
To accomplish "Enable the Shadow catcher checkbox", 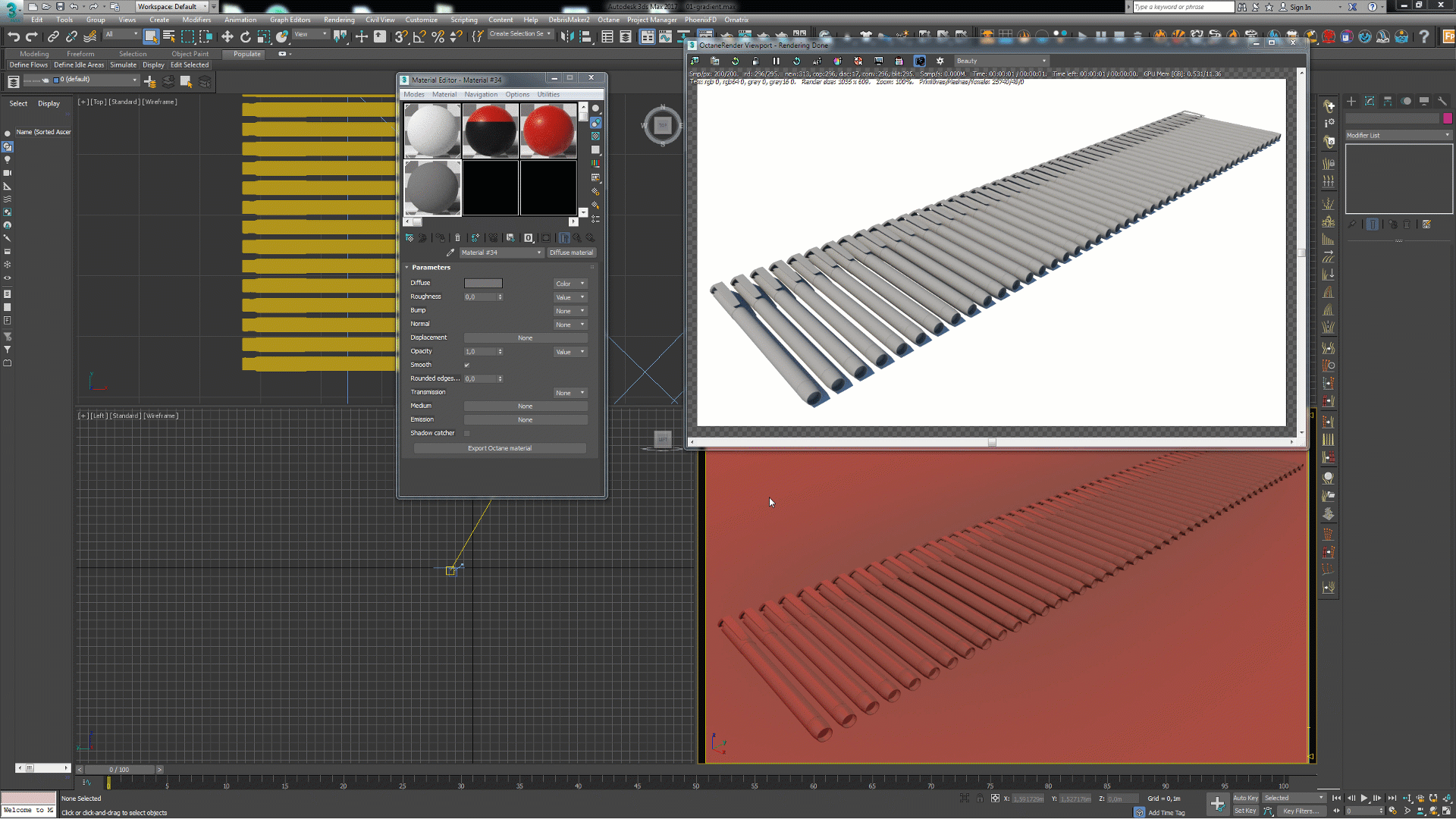I will 467,433.
